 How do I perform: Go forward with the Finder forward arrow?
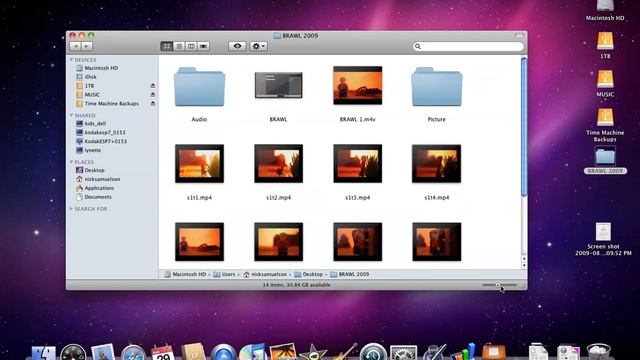click(87, 46)
